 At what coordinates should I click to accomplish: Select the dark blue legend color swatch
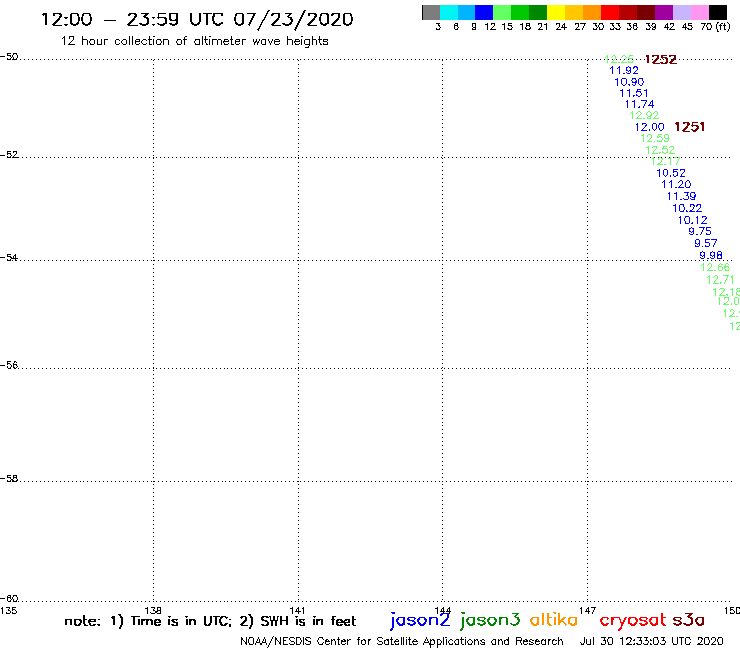pyautogui.click(x=484, y=12)
